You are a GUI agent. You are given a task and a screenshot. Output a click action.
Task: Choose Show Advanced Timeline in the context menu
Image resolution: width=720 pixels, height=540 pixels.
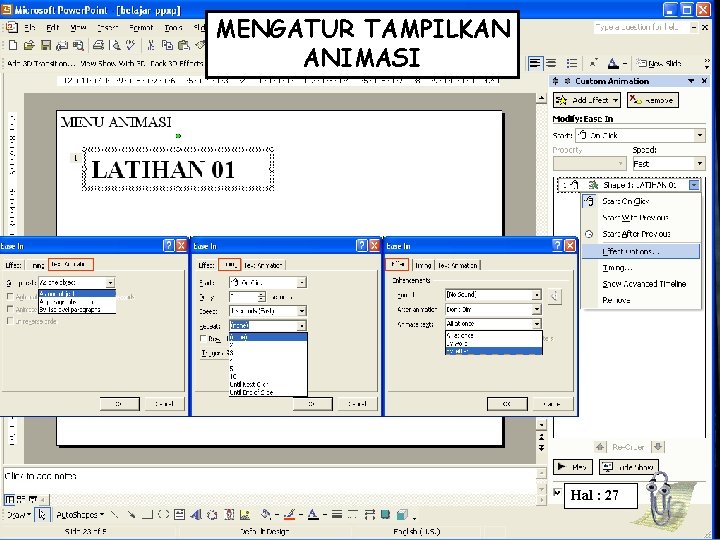coord(641,284)
